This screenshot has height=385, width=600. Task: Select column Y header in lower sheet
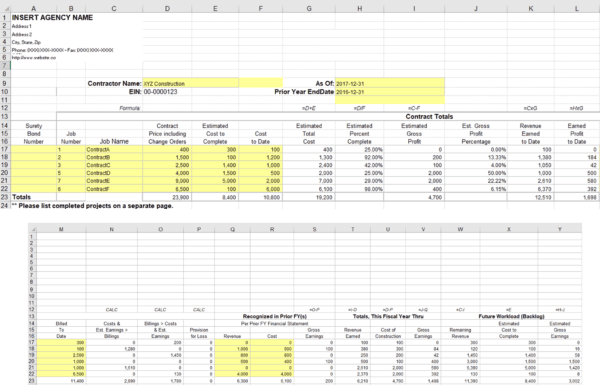559,229
